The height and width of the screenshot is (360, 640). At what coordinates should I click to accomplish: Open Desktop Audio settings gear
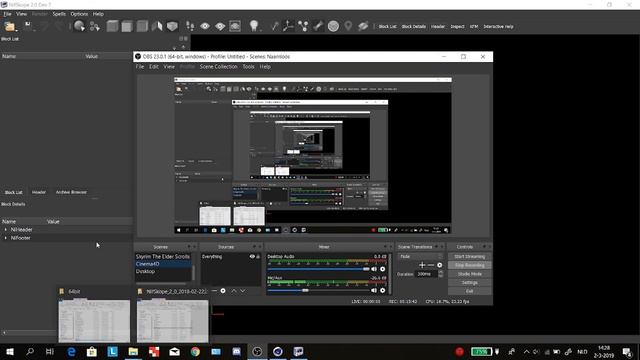click(x=382, y=269)
